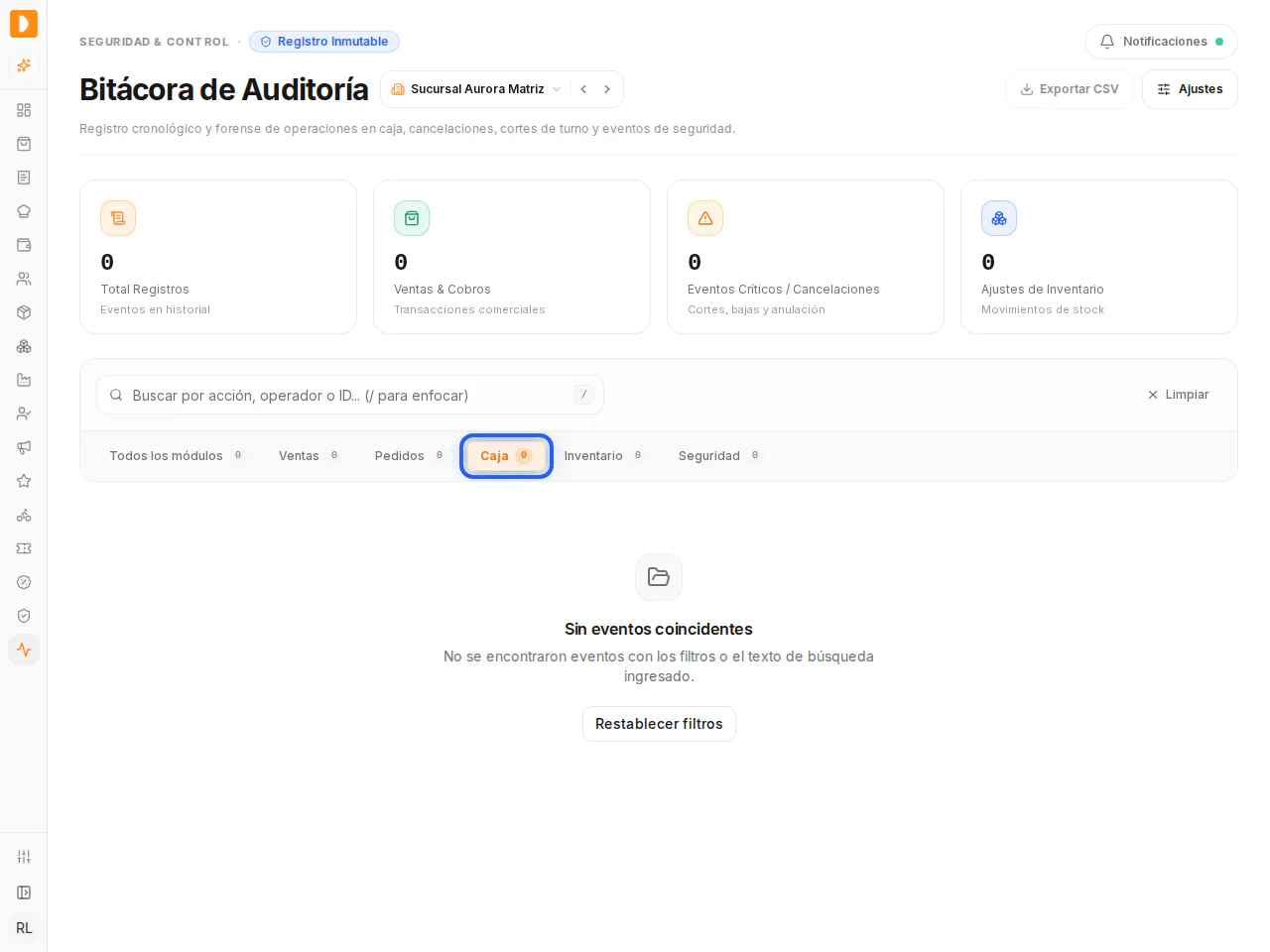
Task: Open the sliders settings icon at sidebar bottom
Action: (x=24, y=857)
